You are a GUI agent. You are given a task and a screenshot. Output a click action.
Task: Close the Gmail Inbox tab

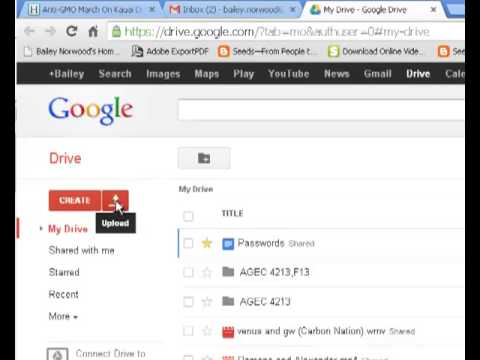point(292,9)
